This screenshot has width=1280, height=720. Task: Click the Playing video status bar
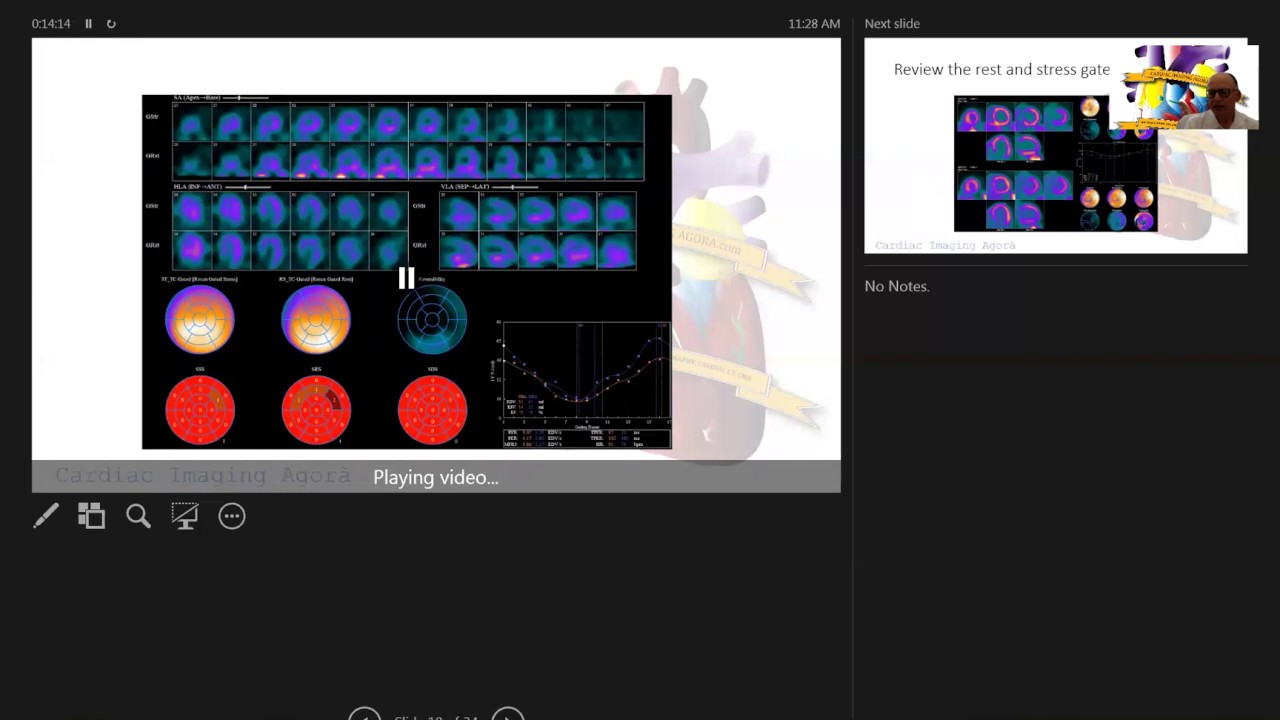coord(436,477)
